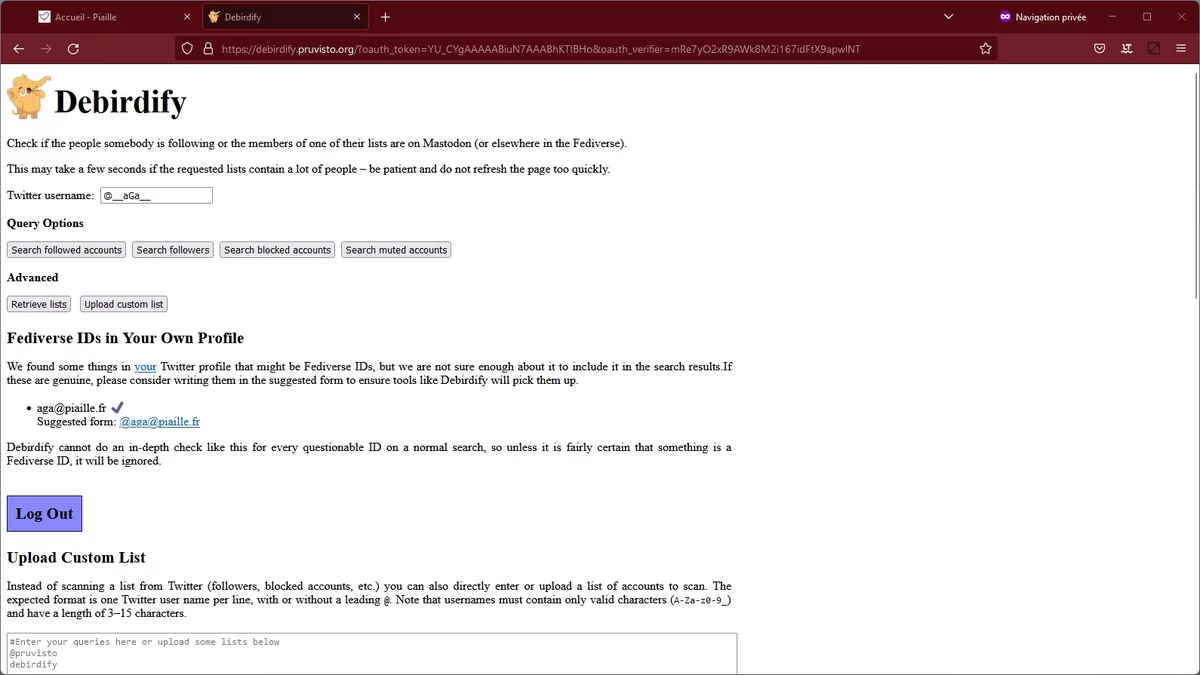Viewport: 1200px width, 675px height.
Task: Open the extension icon beside the menu
Action: 1154,48
